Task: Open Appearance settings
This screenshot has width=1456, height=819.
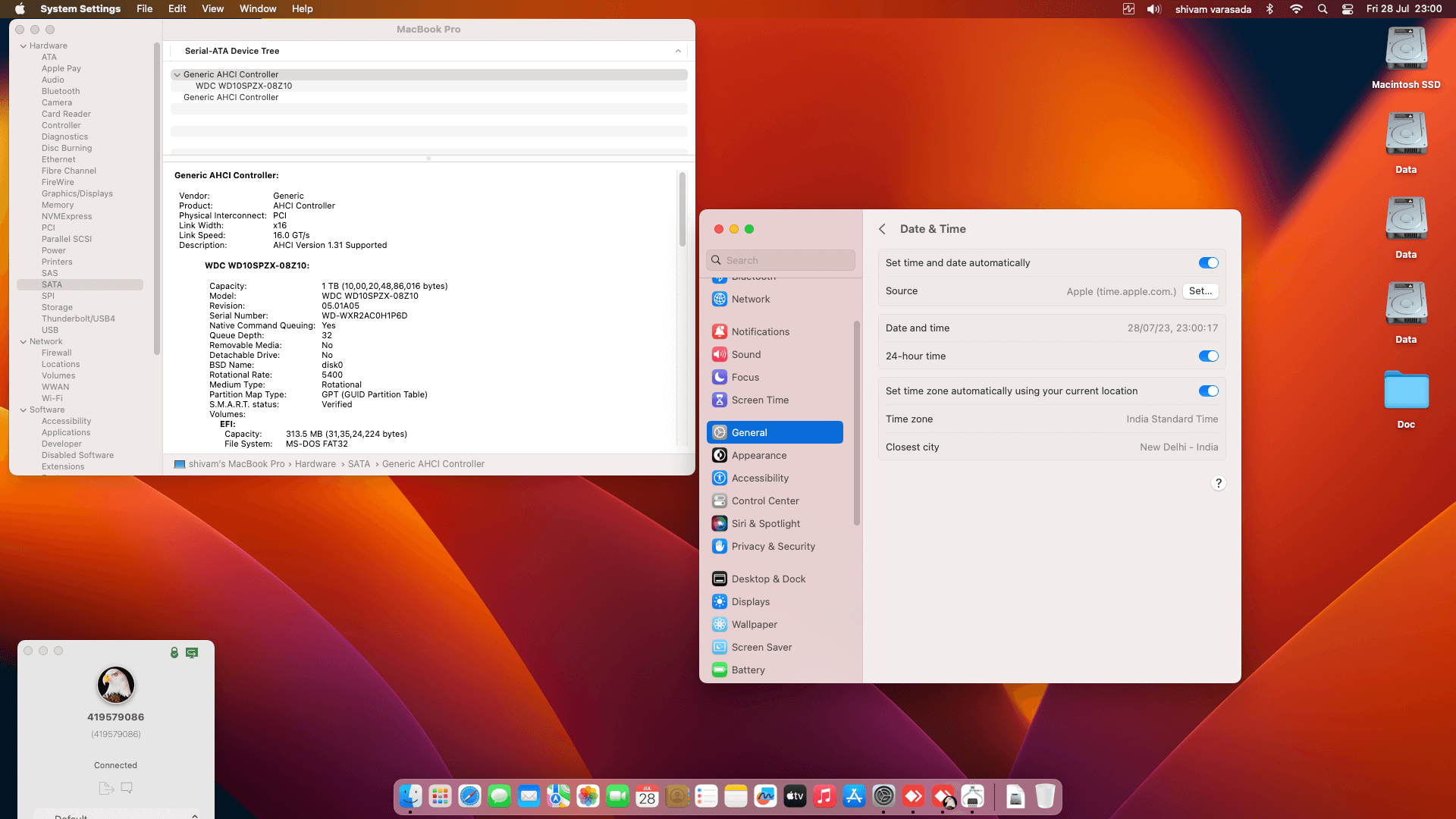Action: [758, 455]
